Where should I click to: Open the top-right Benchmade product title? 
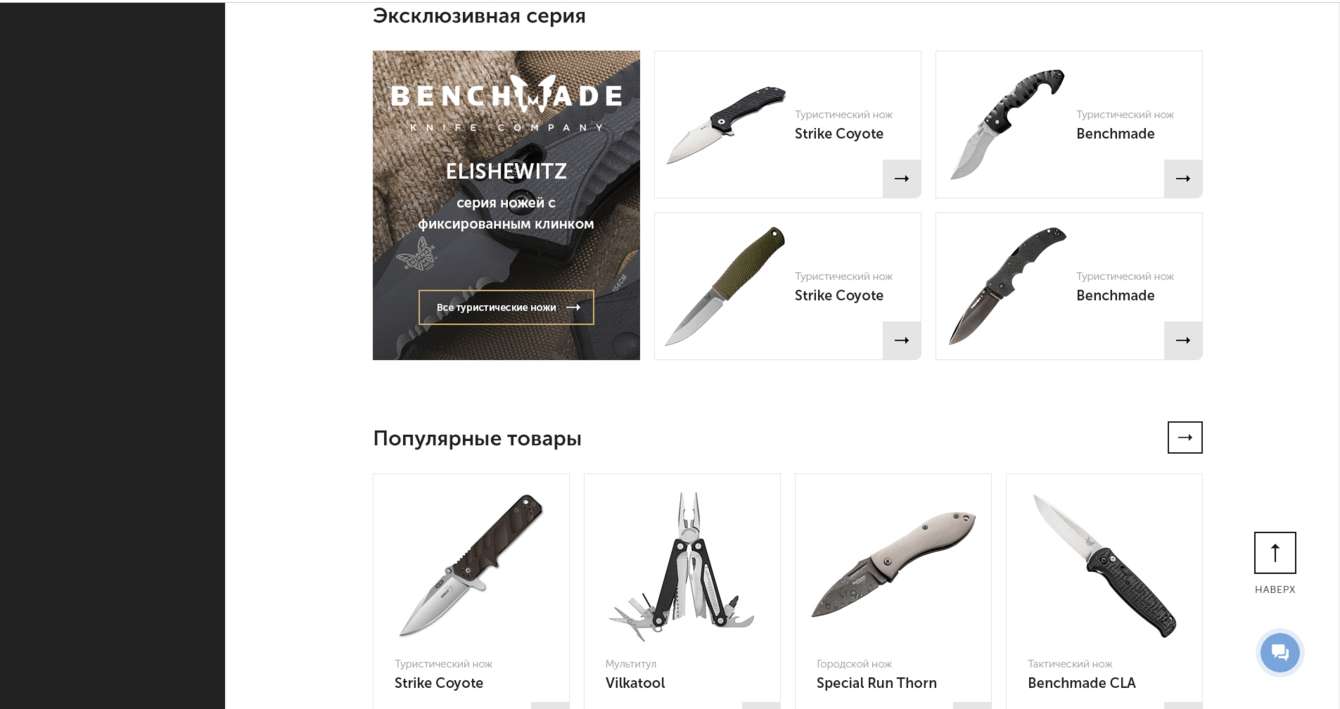point(1115,134)
